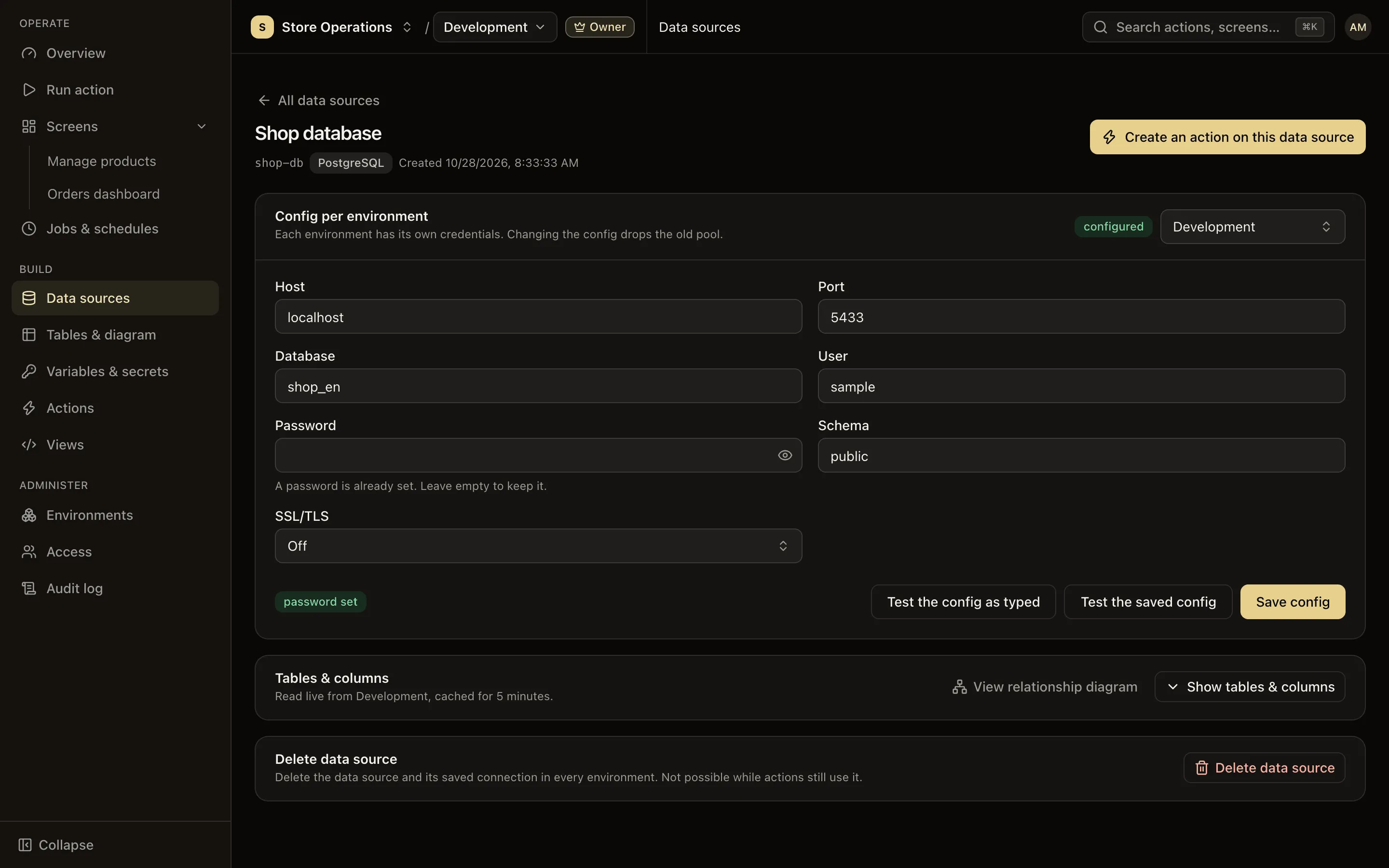This screenshot has width=1389, height=868.
Task: Click the Tables & diagram table icon
Action: (29, 335)
